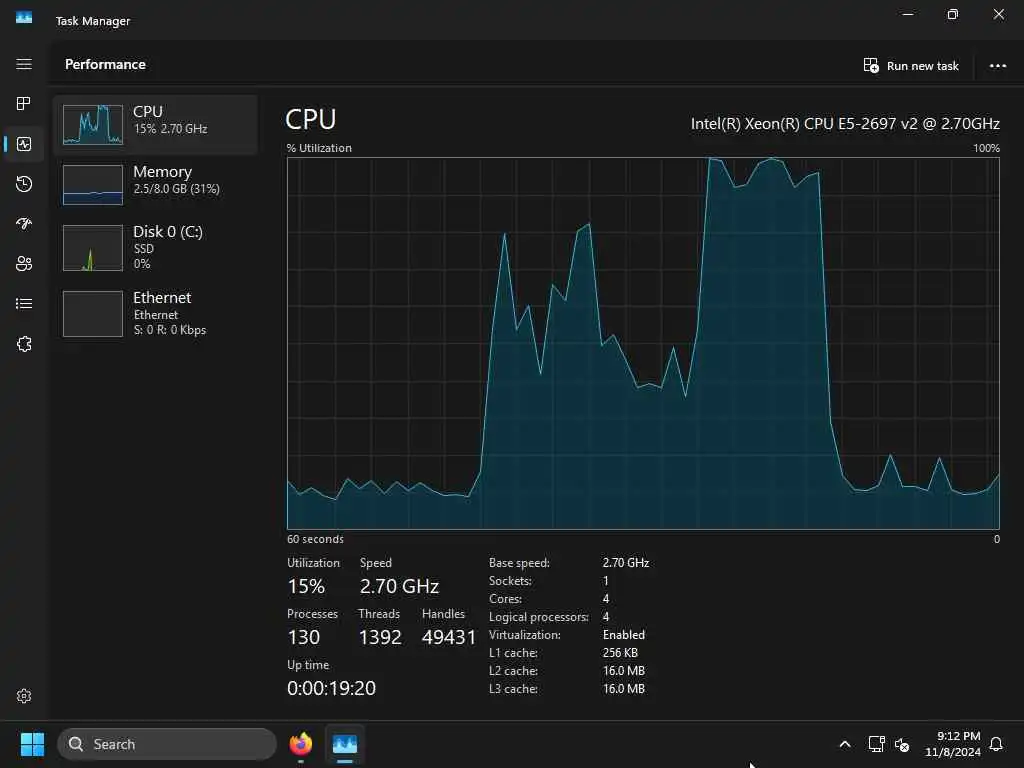
Task: Click the muted volume tray icon
Action: tap(902, 744)
